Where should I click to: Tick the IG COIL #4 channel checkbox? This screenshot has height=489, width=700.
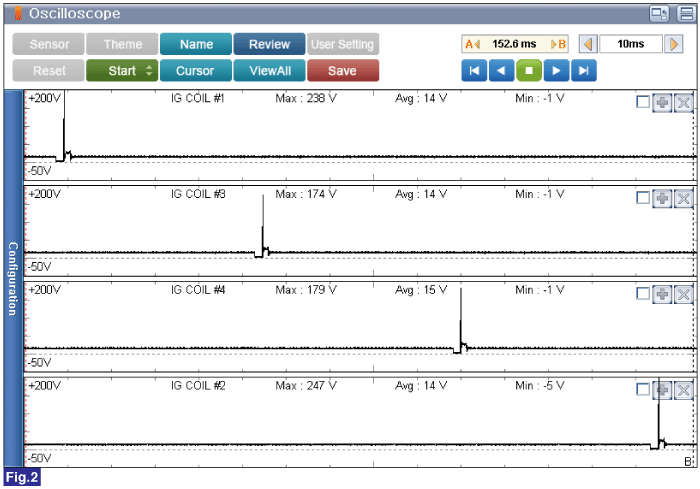coord(643,294)
